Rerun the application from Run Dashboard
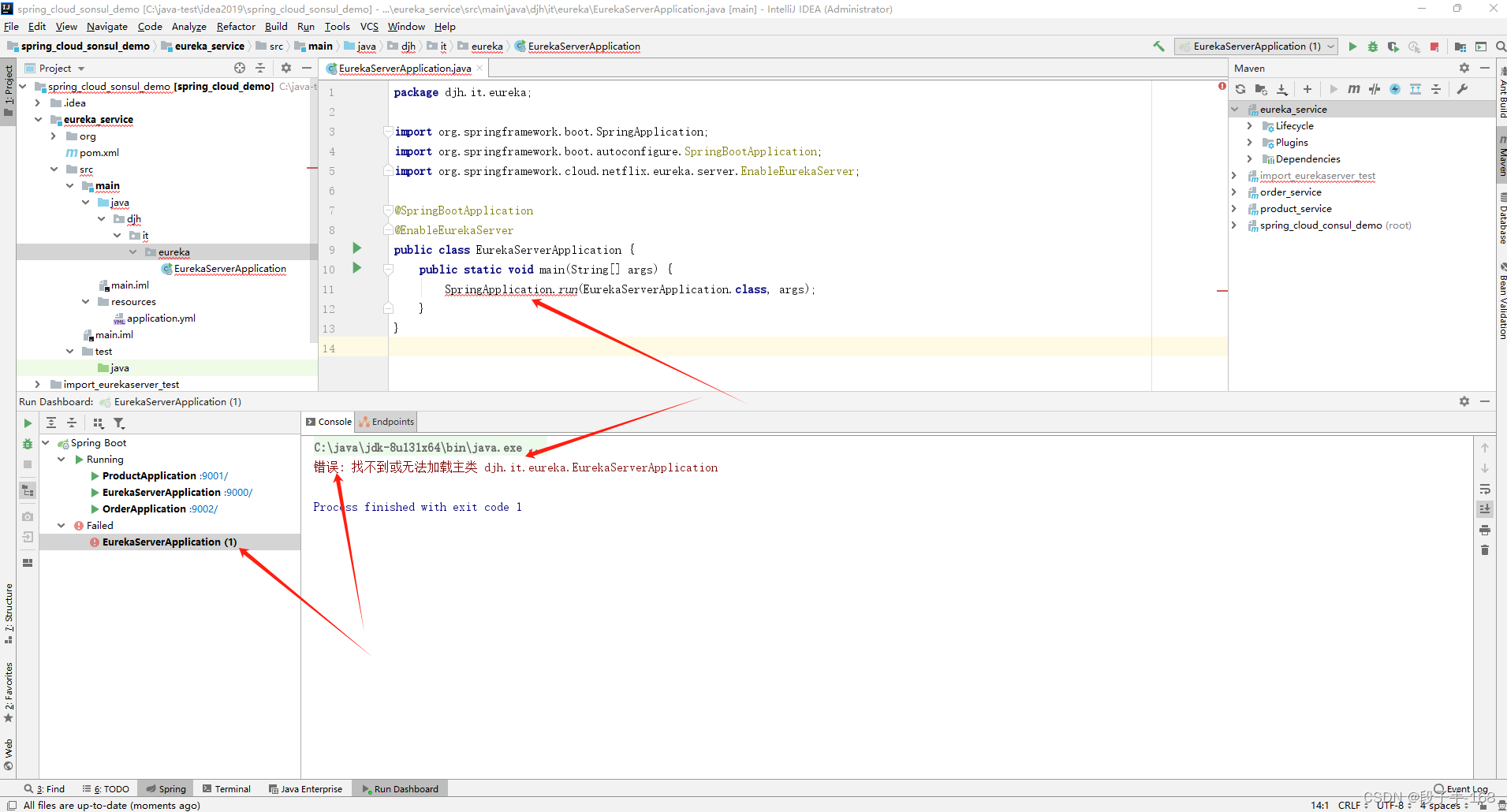 tap(28, 423)
